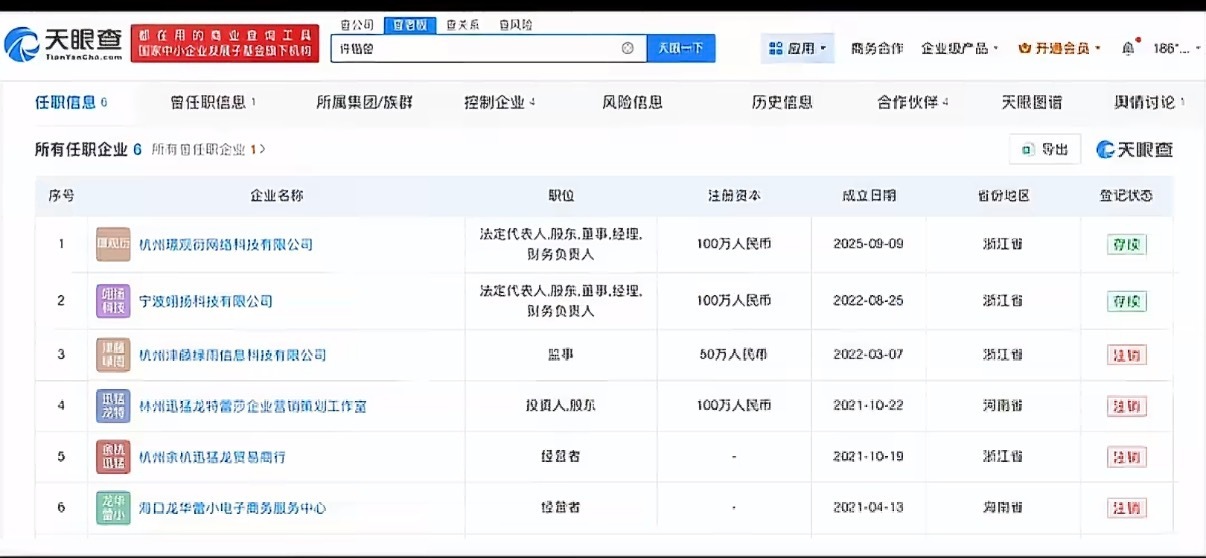Click the 2025-09-09 establishment date
The height and width of the screenshot is (558, 1206).
pos(869,244)
